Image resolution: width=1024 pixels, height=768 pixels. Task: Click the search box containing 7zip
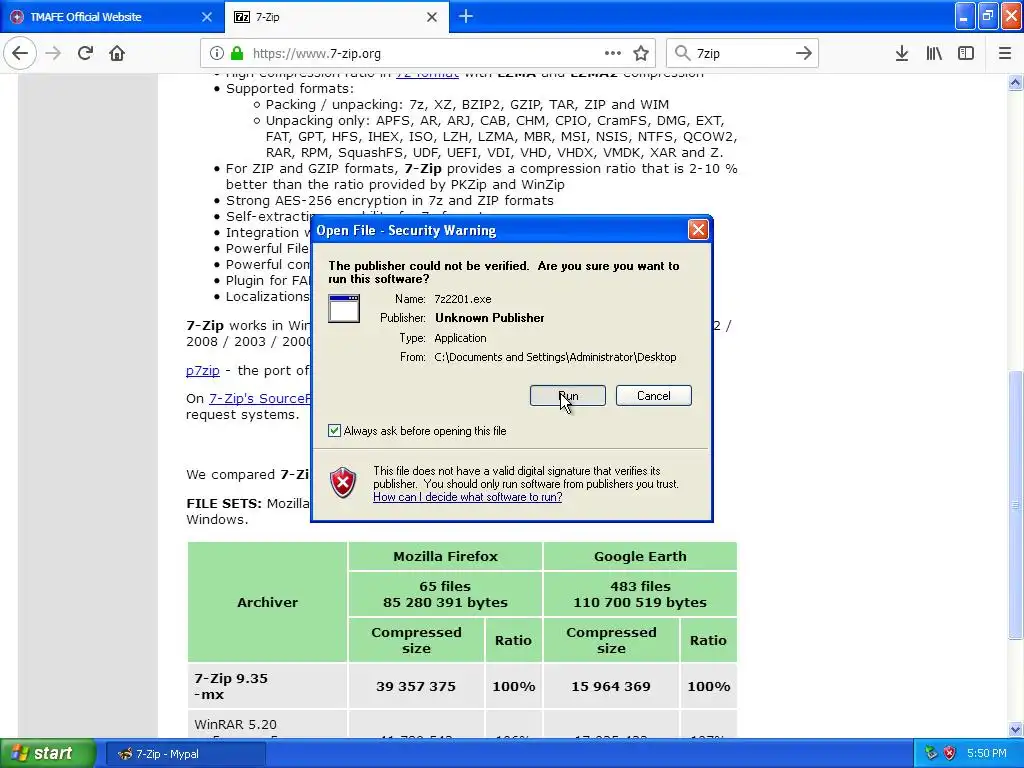point(743,53)
